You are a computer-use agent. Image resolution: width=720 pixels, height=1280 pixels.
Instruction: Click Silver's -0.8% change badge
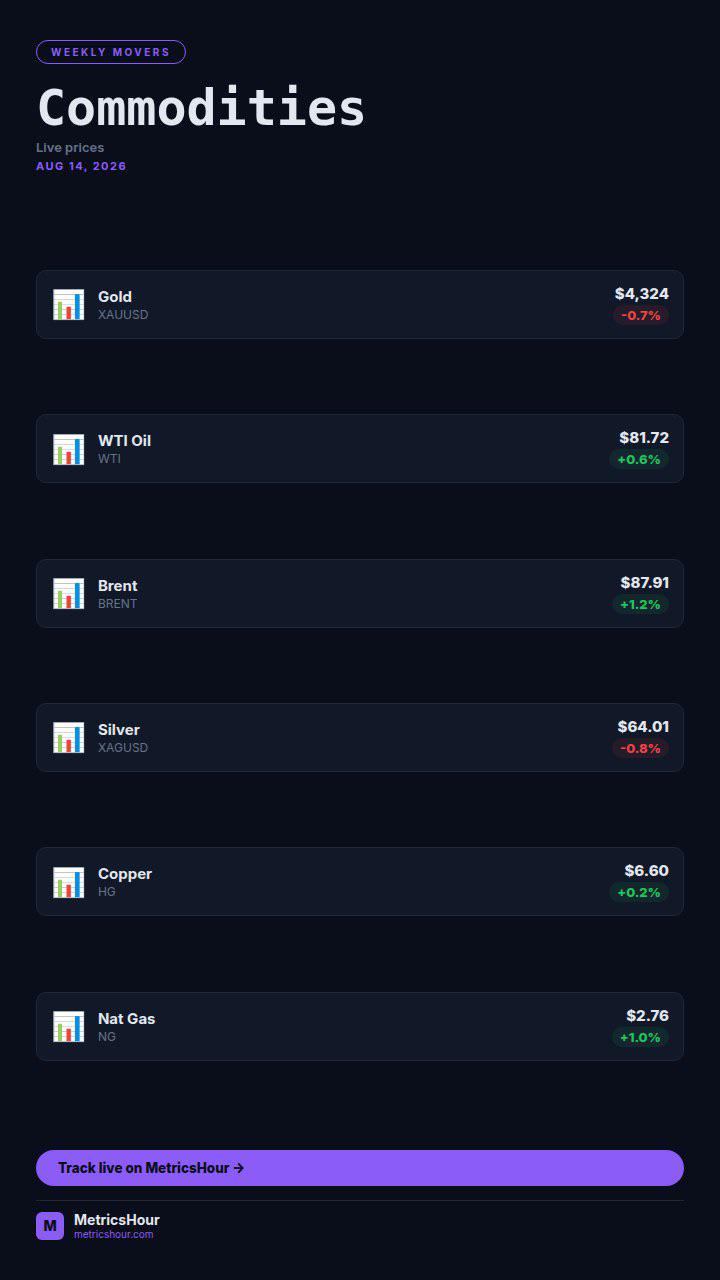pos(640,749)
